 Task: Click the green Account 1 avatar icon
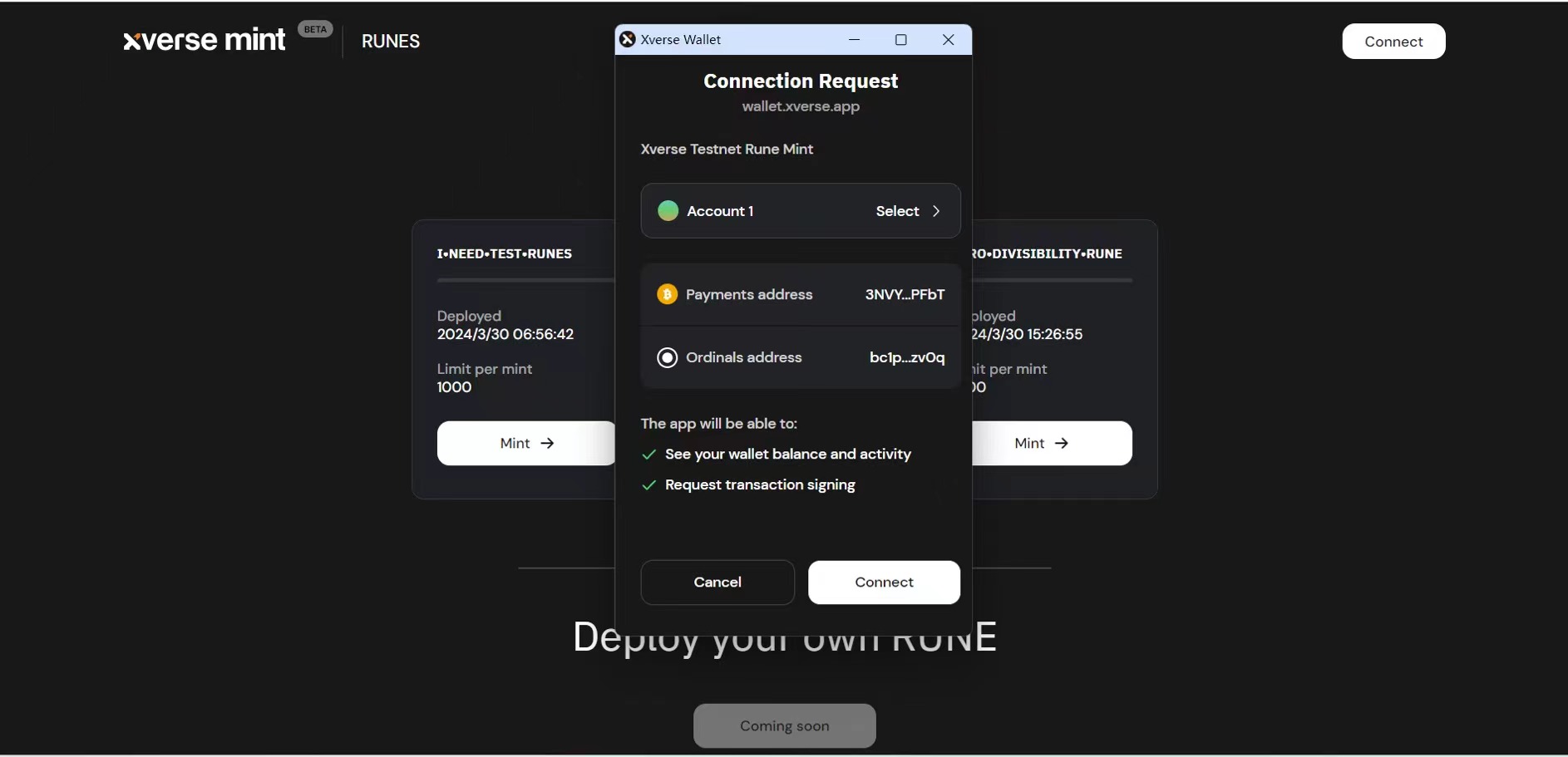click(x=668, y=211)
